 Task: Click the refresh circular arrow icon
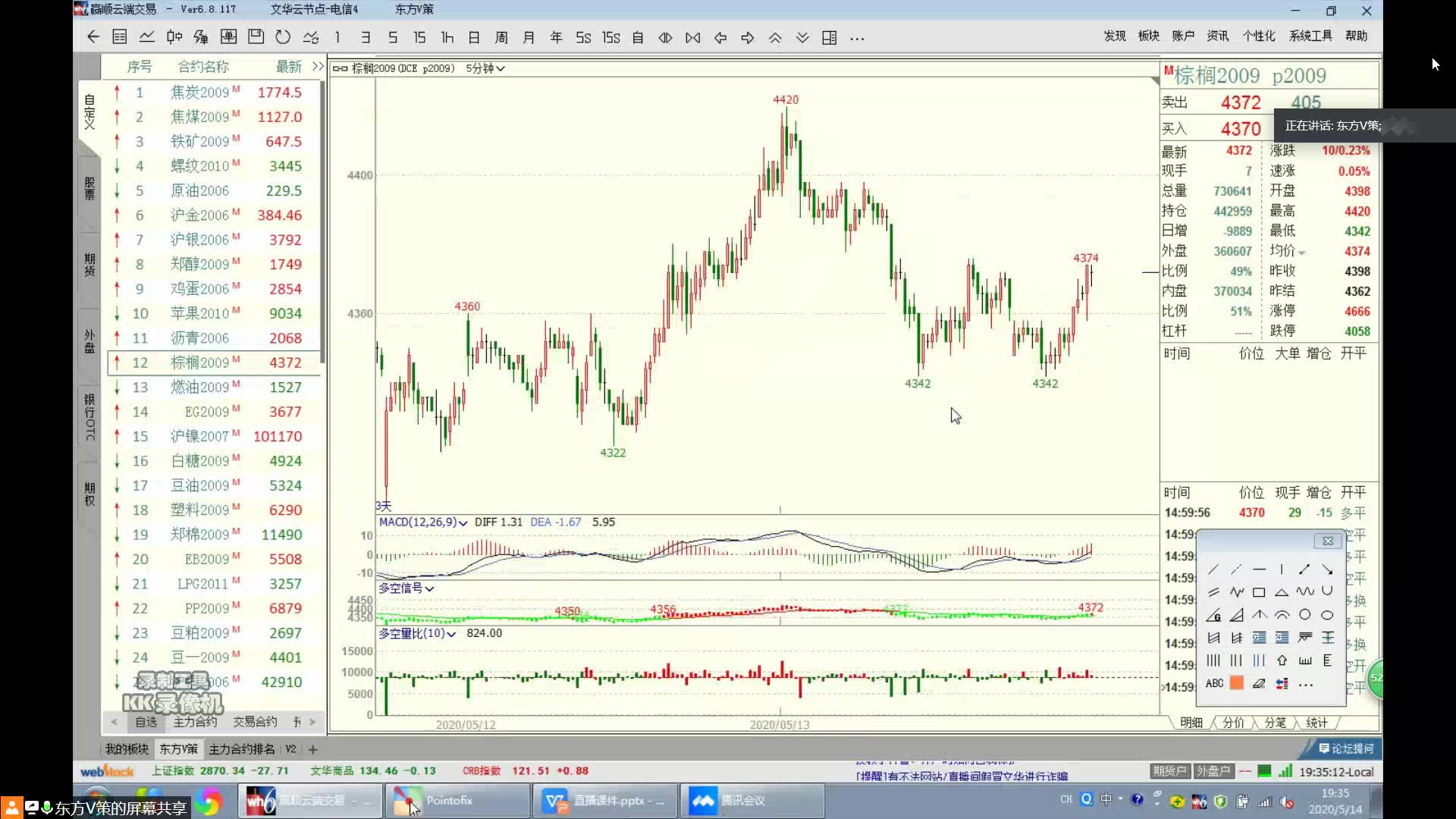283,37
